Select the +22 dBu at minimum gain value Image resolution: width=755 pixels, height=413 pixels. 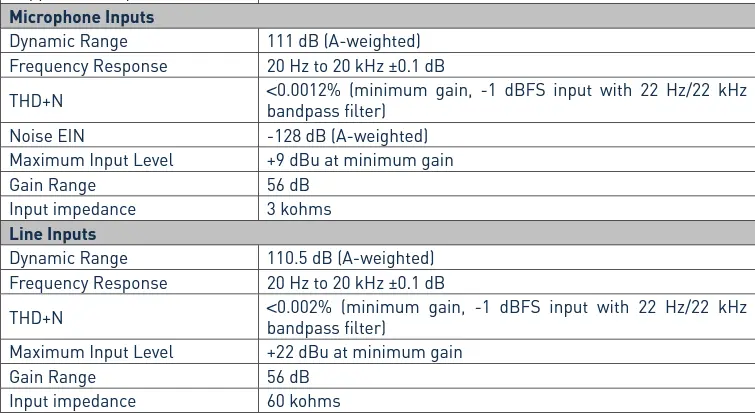(x=364, y=352)
